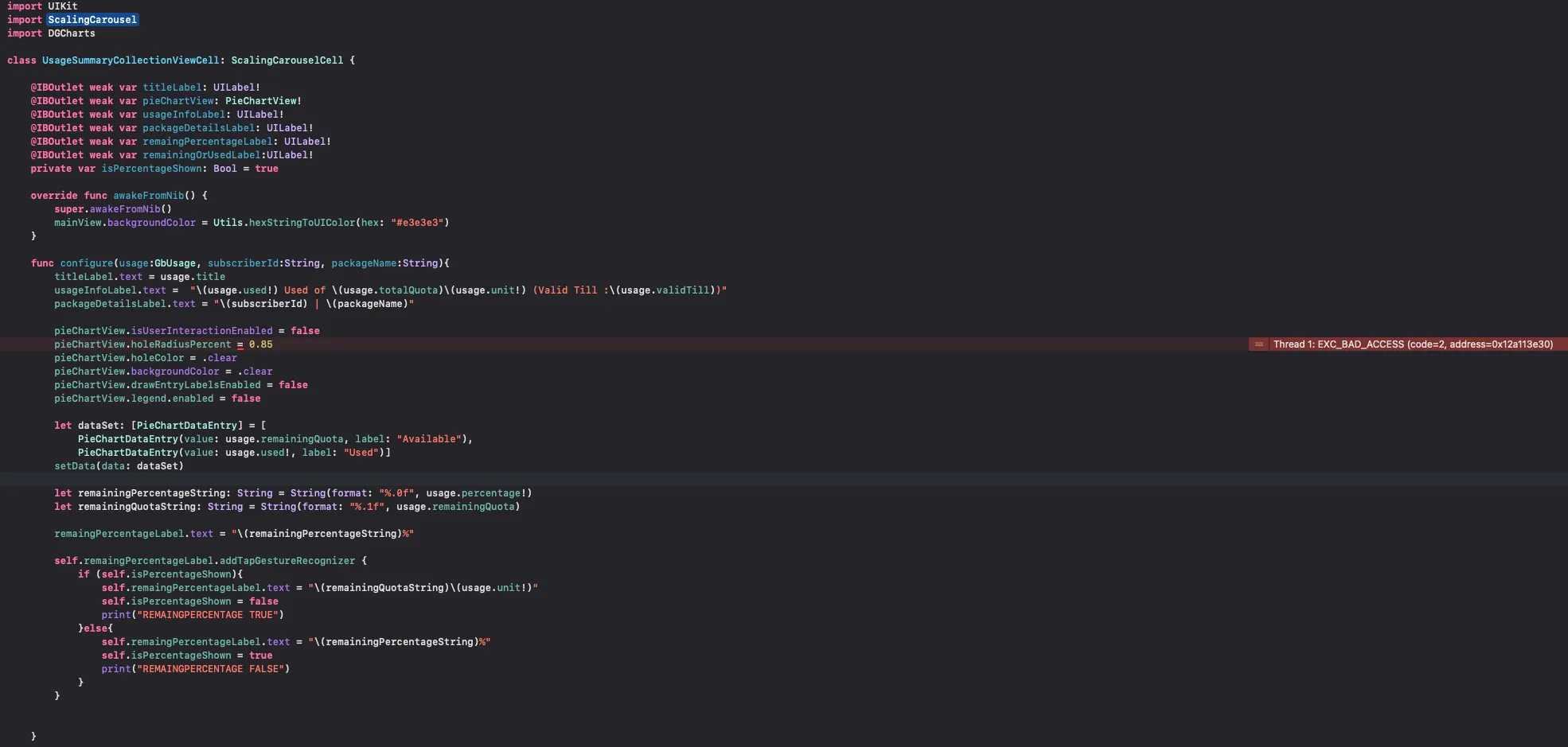1568x747 pixels.
Task: Click the setData(data: dataSet) call
Action: tap(119, 466)
